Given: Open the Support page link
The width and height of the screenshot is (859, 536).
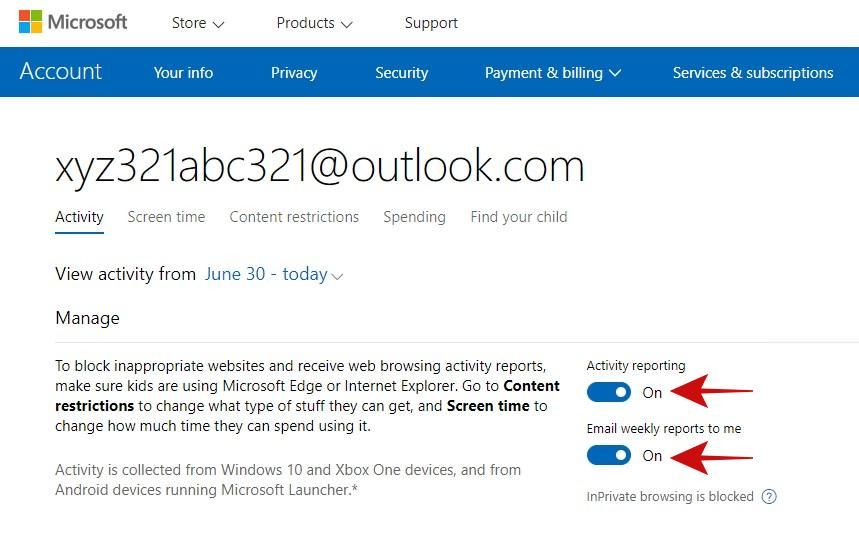Looking at the screenshot, I should coord(431,23).
